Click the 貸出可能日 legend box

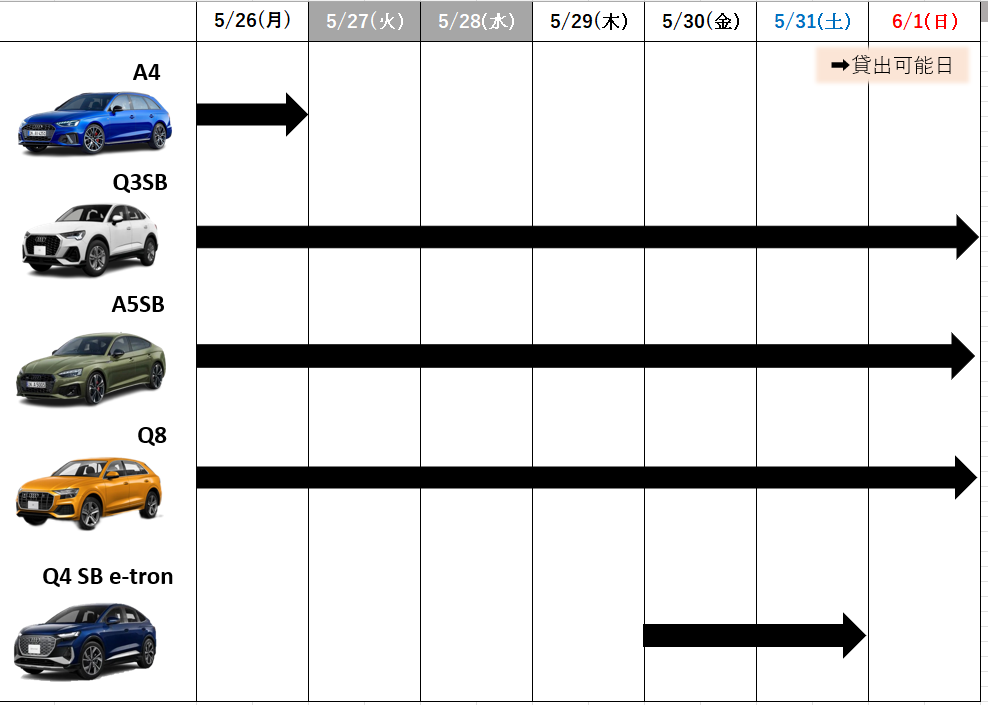892,67
